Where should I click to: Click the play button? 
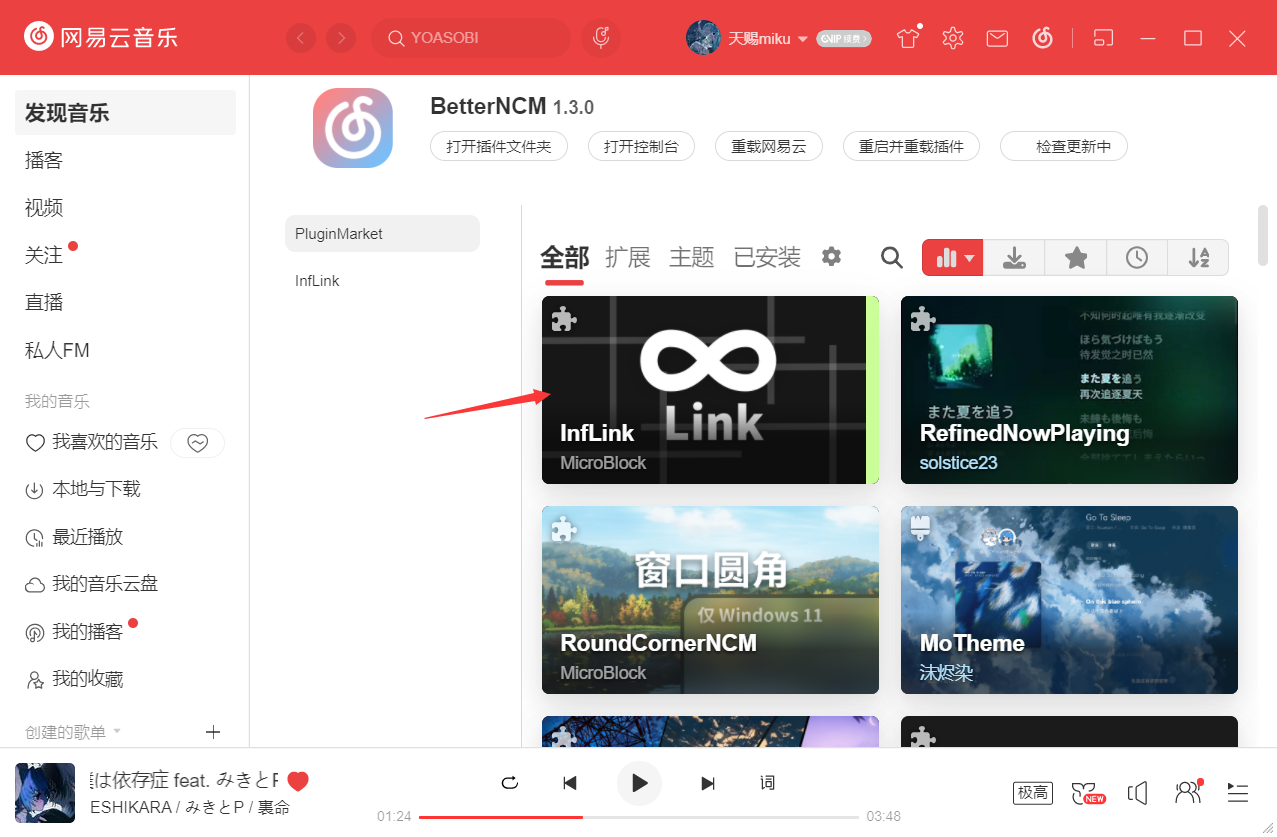(x=640, y=783)
